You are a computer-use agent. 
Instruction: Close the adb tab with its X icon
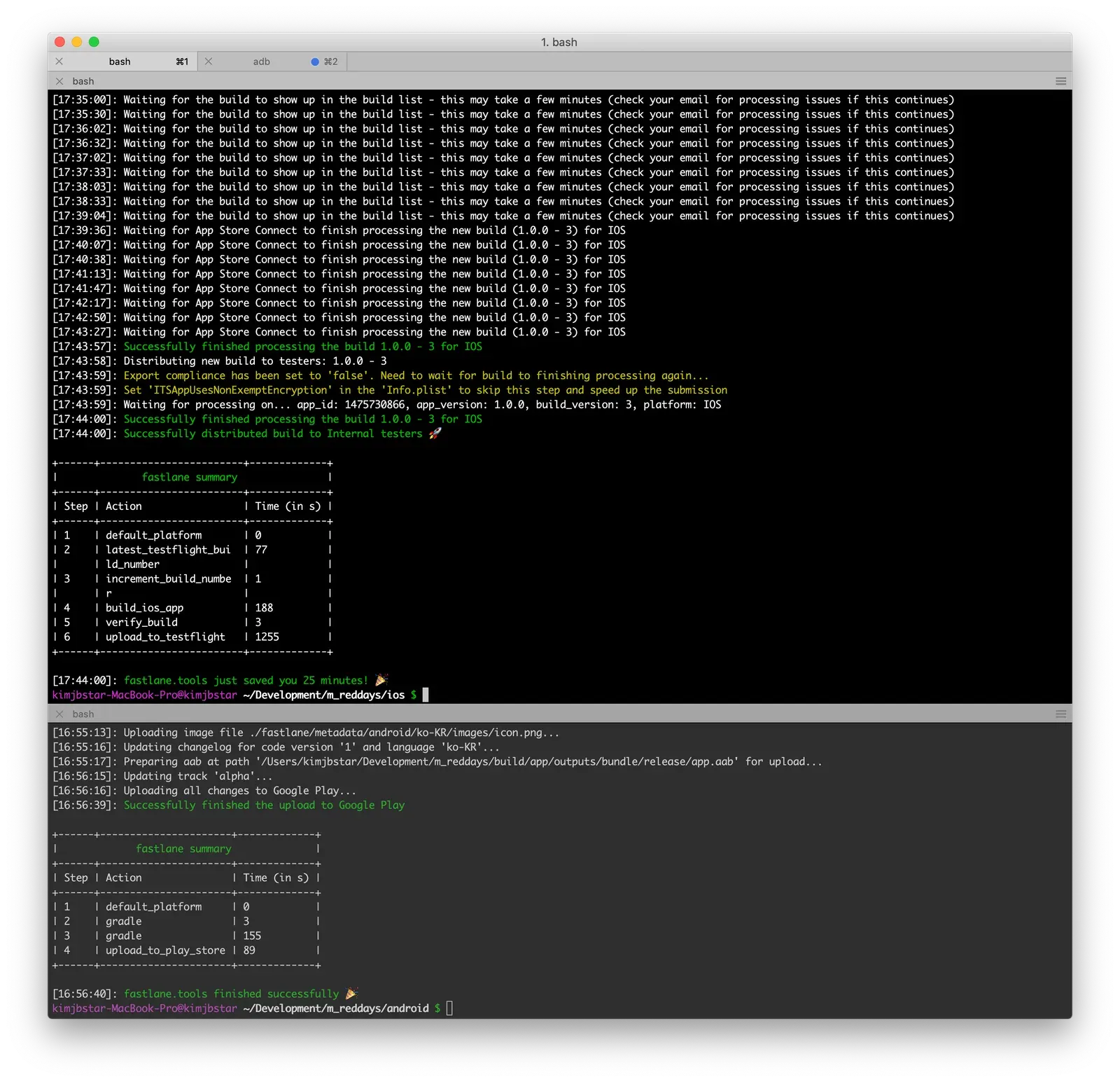209,62
